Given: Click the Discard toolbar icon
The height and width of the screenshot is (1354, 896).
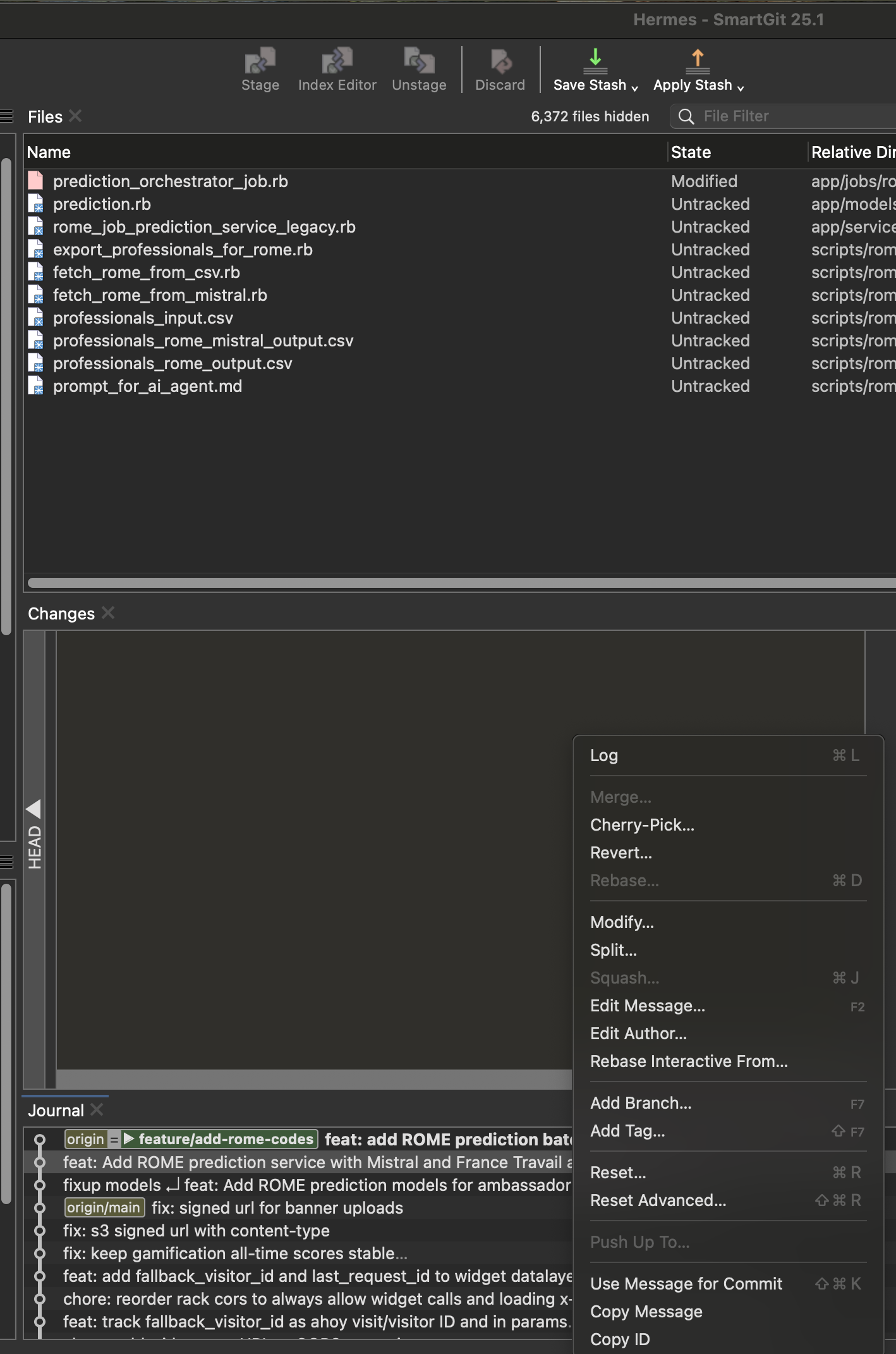Looking at the screenshot, I should coord(500,62).
